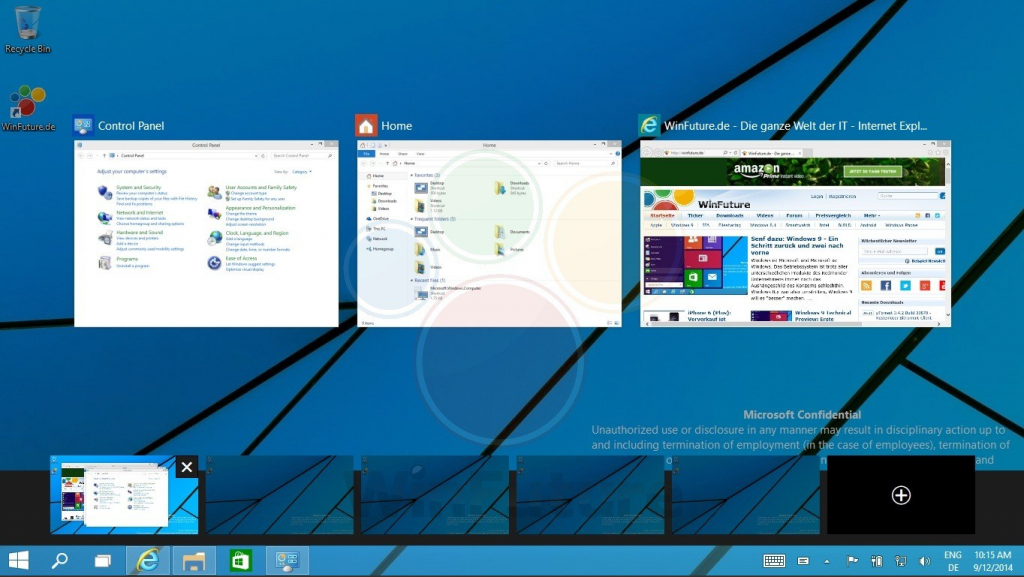Open Internet Explorer from the taskbar
The image size is (1024, 577).
point(148,560)
